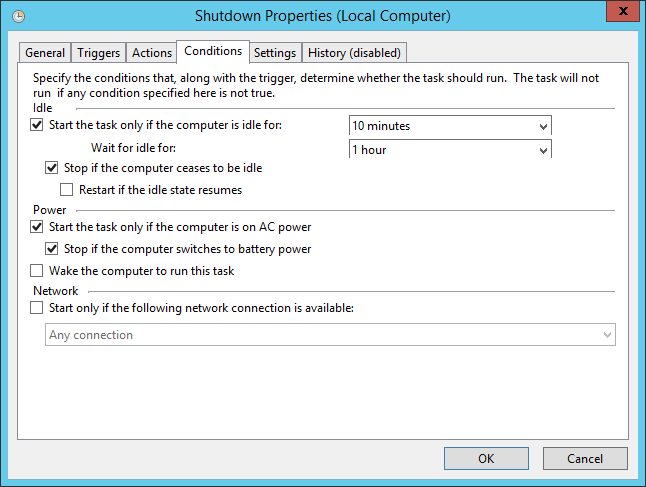Click the Conditions tab
The image size is (646, 487).
(x=214, y=51)
